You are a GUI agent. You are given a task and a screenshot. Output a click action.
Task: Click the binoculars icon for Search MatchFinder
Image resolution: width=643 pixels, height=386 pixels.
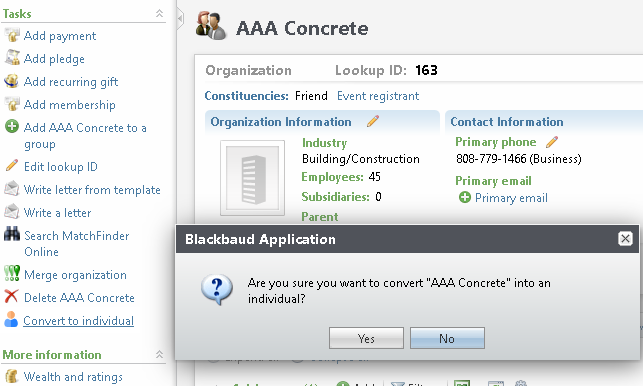point(12,234)
